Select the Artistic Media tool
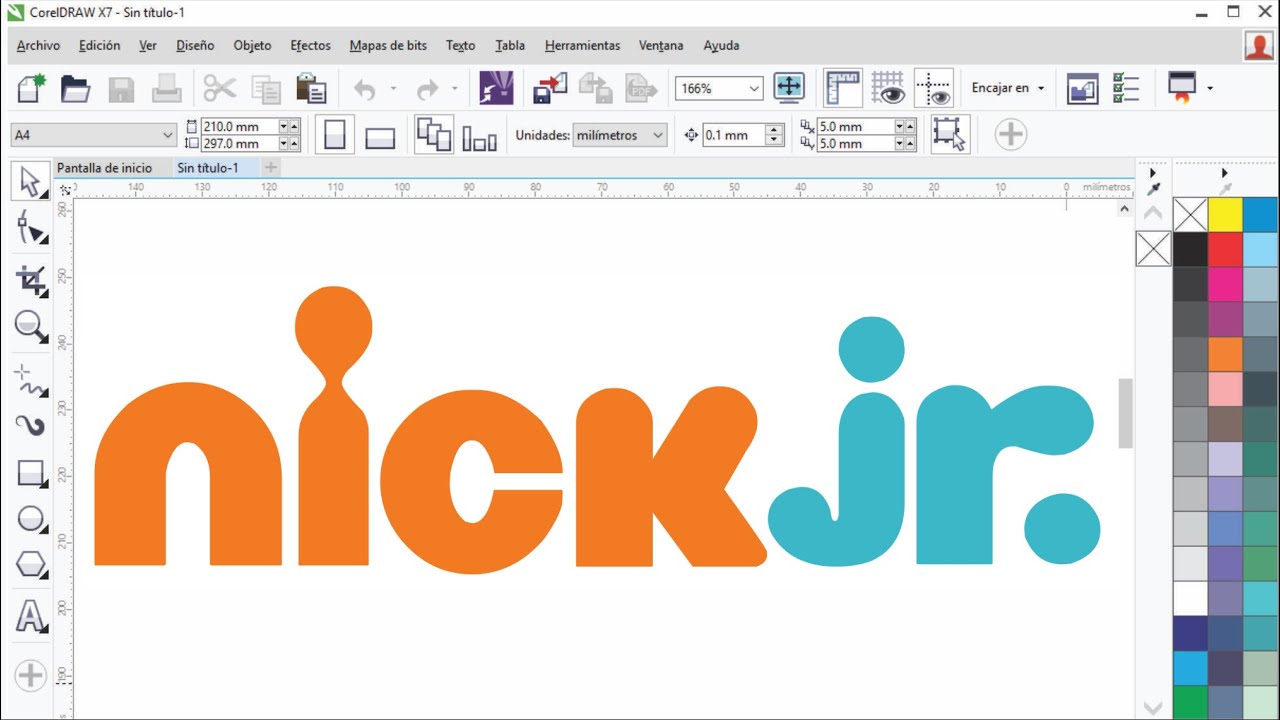 [31, 426]
